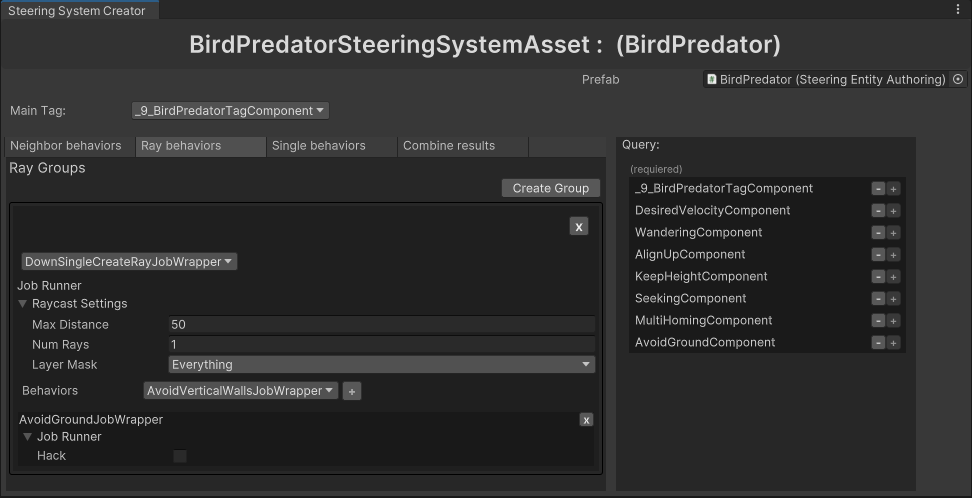The width and height of the screenshot is (972, 498).
Task: Click minus button beside DesiredVelocityComponent
Action: [878, 211]
